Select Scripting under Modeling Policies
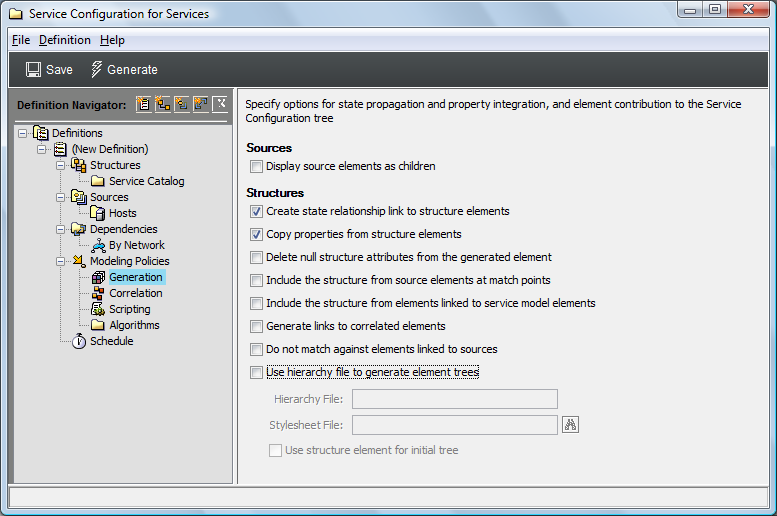This screenshot has height=516, width=777. click(129, 309)
